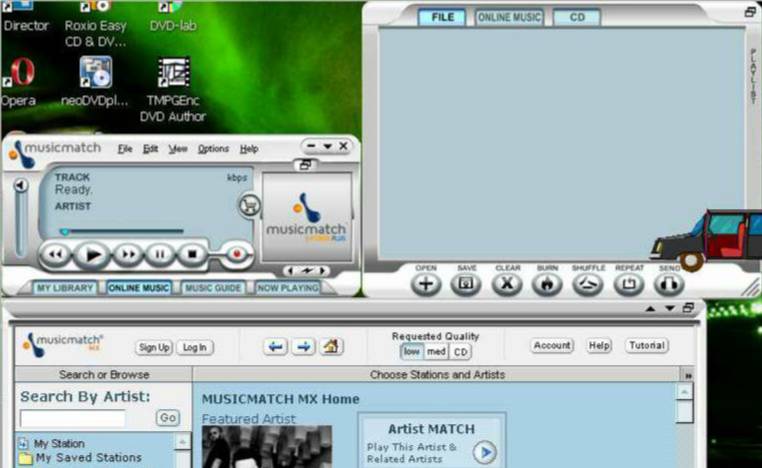Select the CD tab in playlist window
The width and height of the screenshot is (762, 468).
tap(577, 17)
